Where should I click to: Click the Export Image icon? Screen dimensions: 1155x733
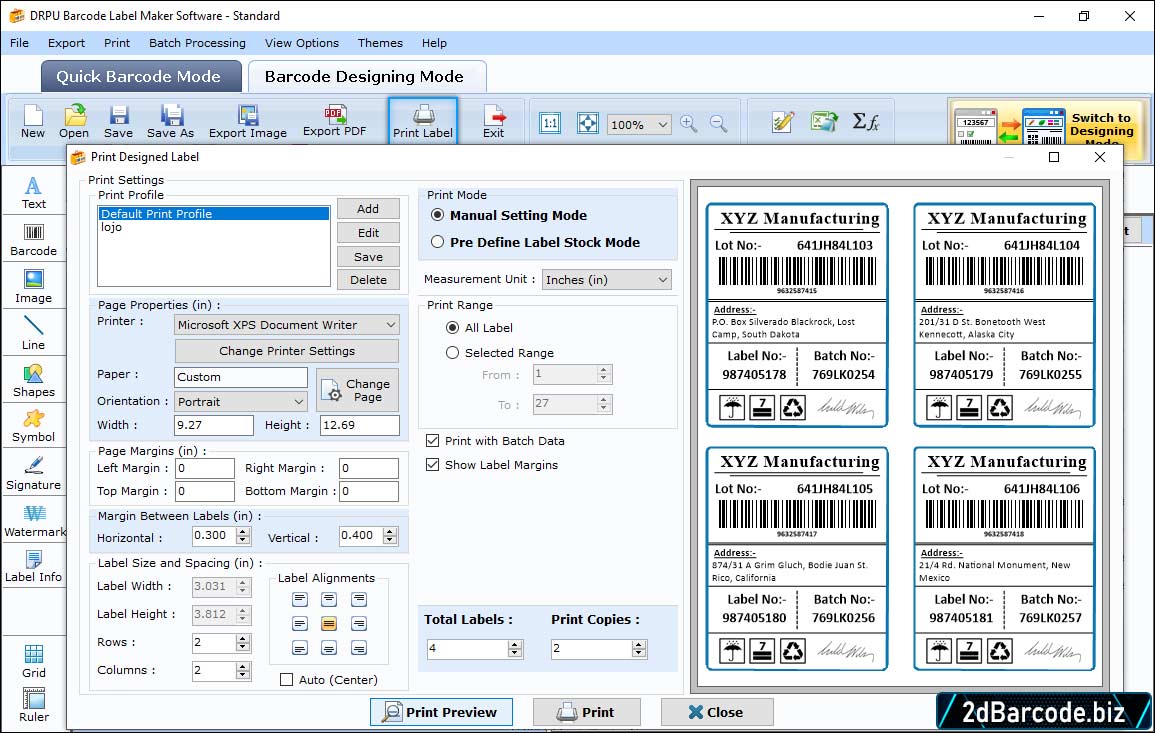click(248, 122)
